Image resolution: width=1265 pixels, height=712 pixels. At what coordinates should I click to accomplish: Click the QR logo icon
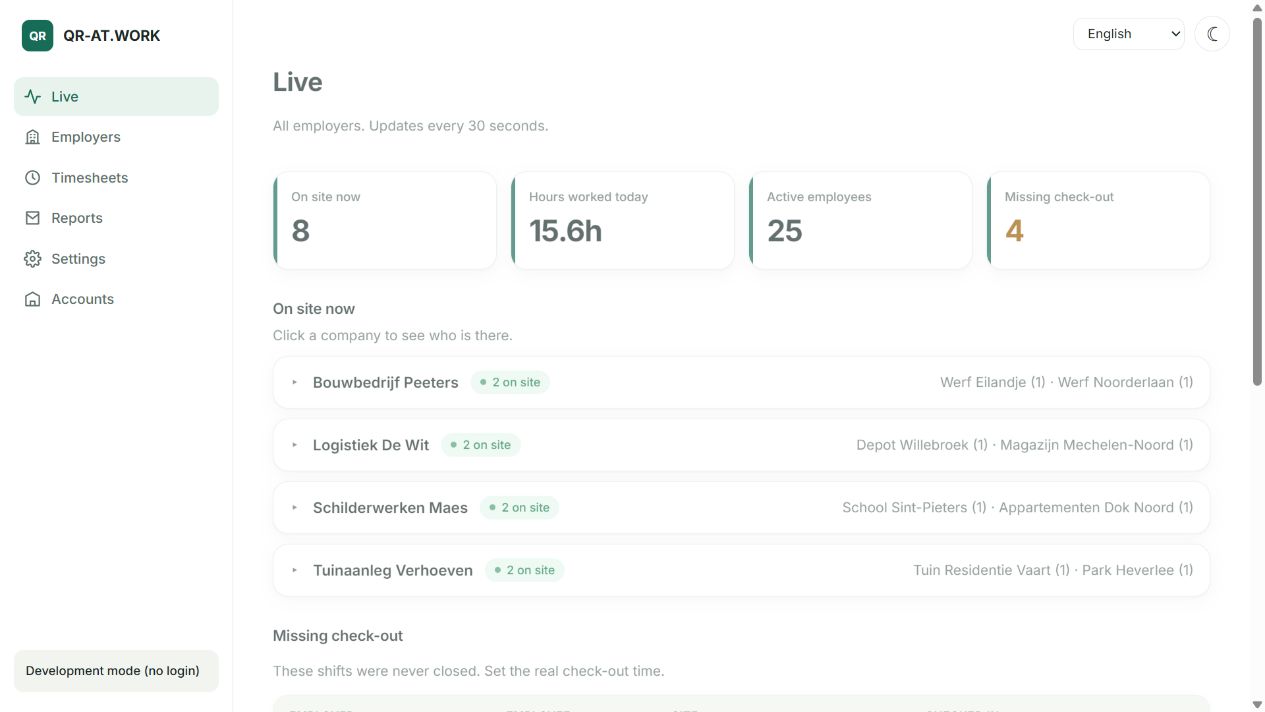[37, 36]
